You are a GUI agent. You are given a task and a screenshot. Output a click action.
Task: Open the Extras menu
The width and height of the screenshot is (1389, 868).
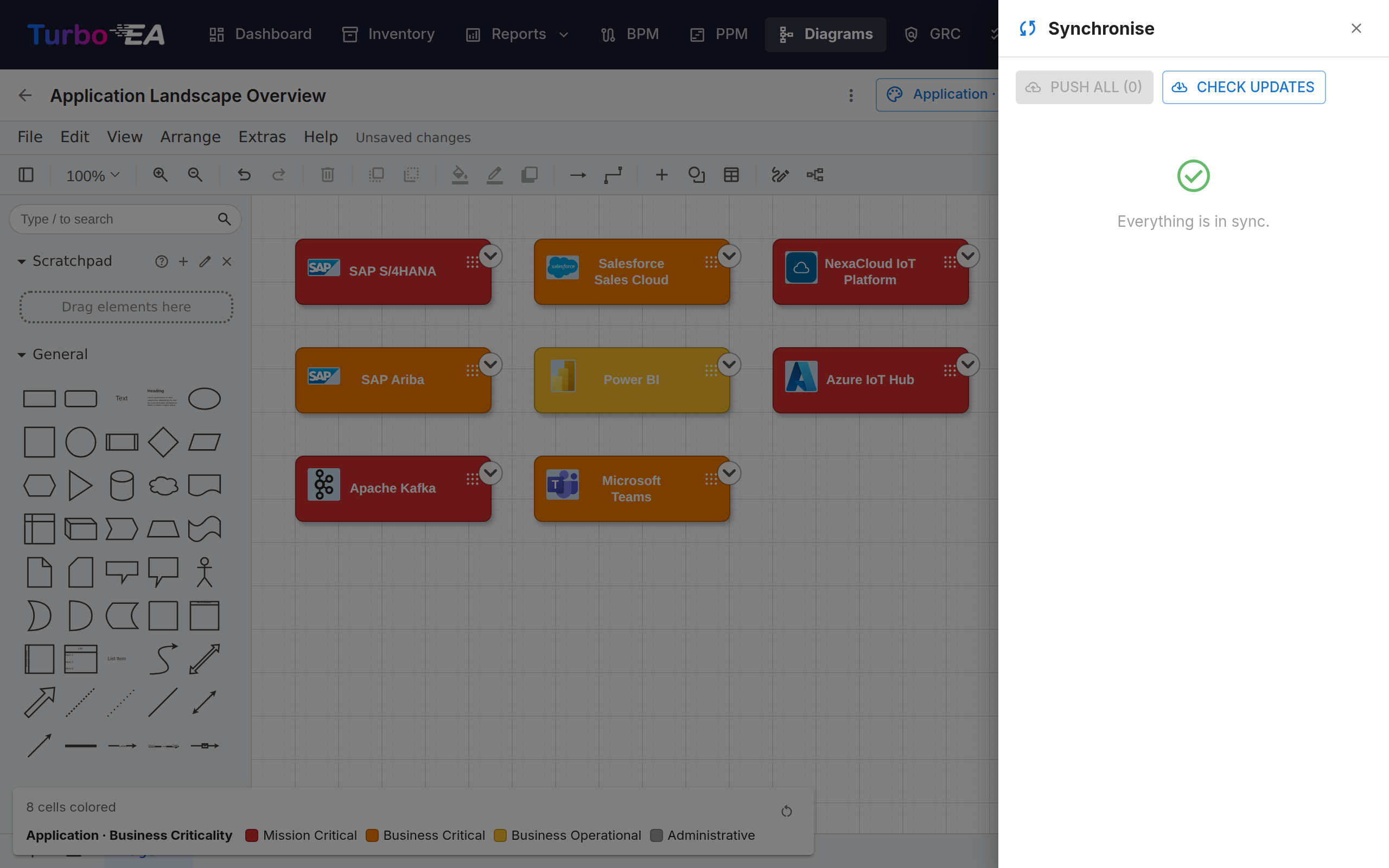click(x=262, y=137)
